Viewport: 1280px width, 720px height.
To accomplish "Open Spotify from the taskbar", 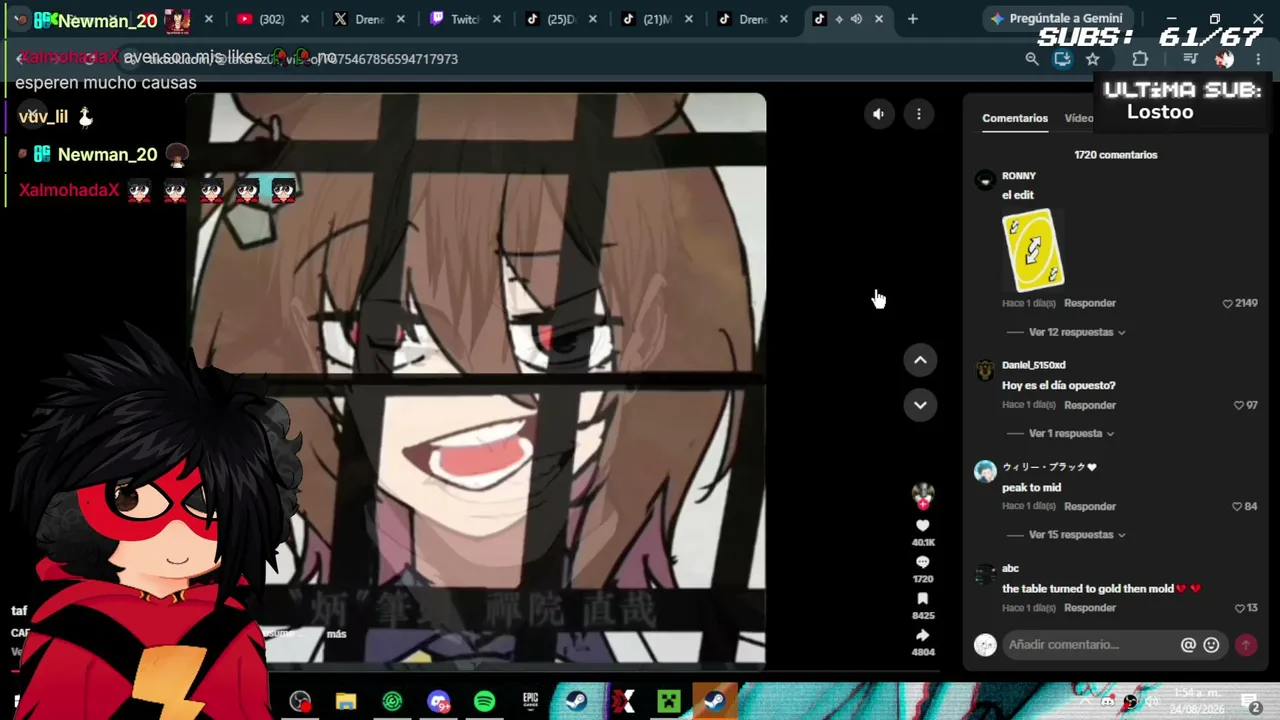I will tap(484, 701).
